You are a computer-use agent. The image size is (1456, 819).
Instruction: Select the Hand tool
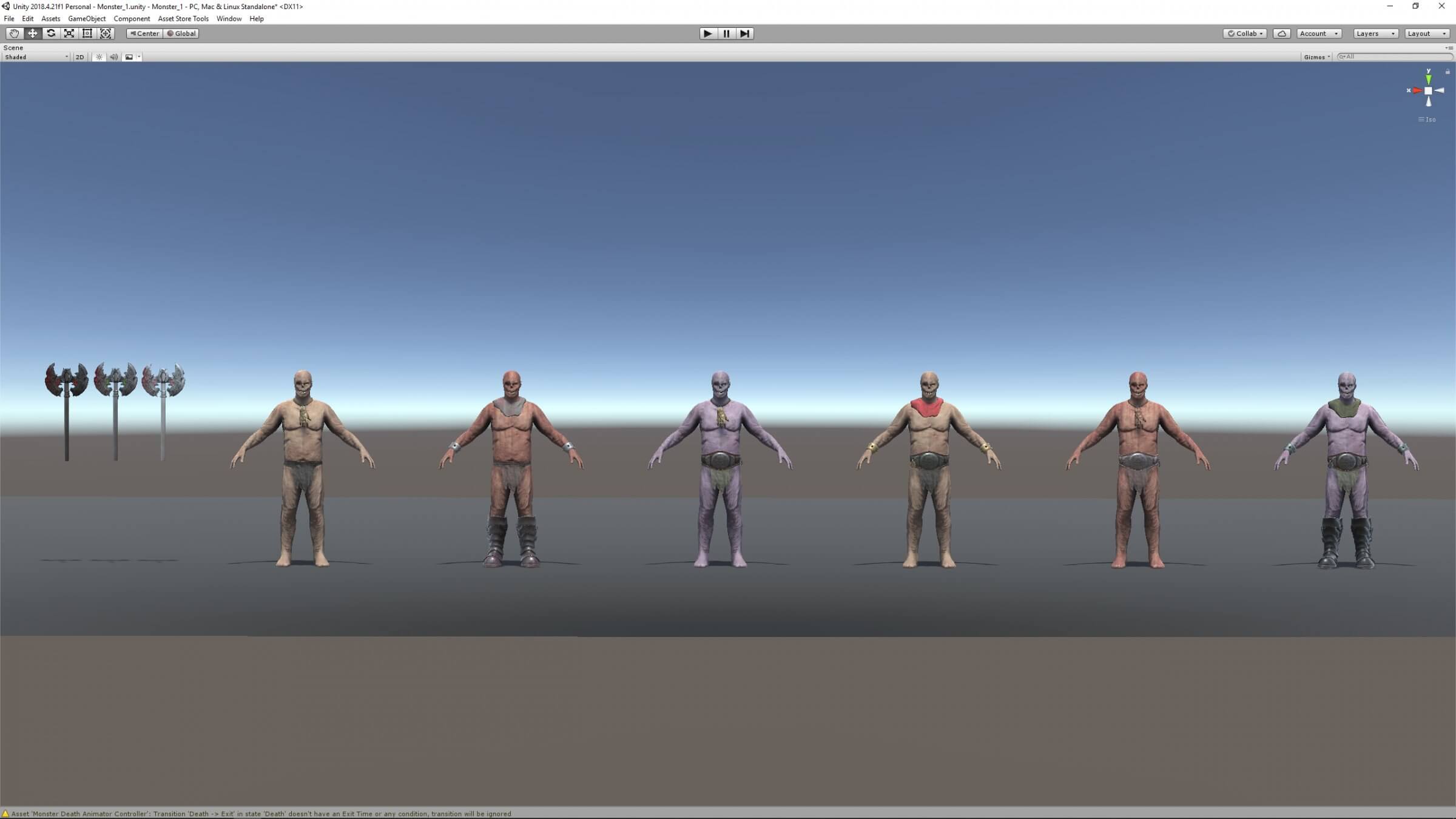[x=14, y=33]
